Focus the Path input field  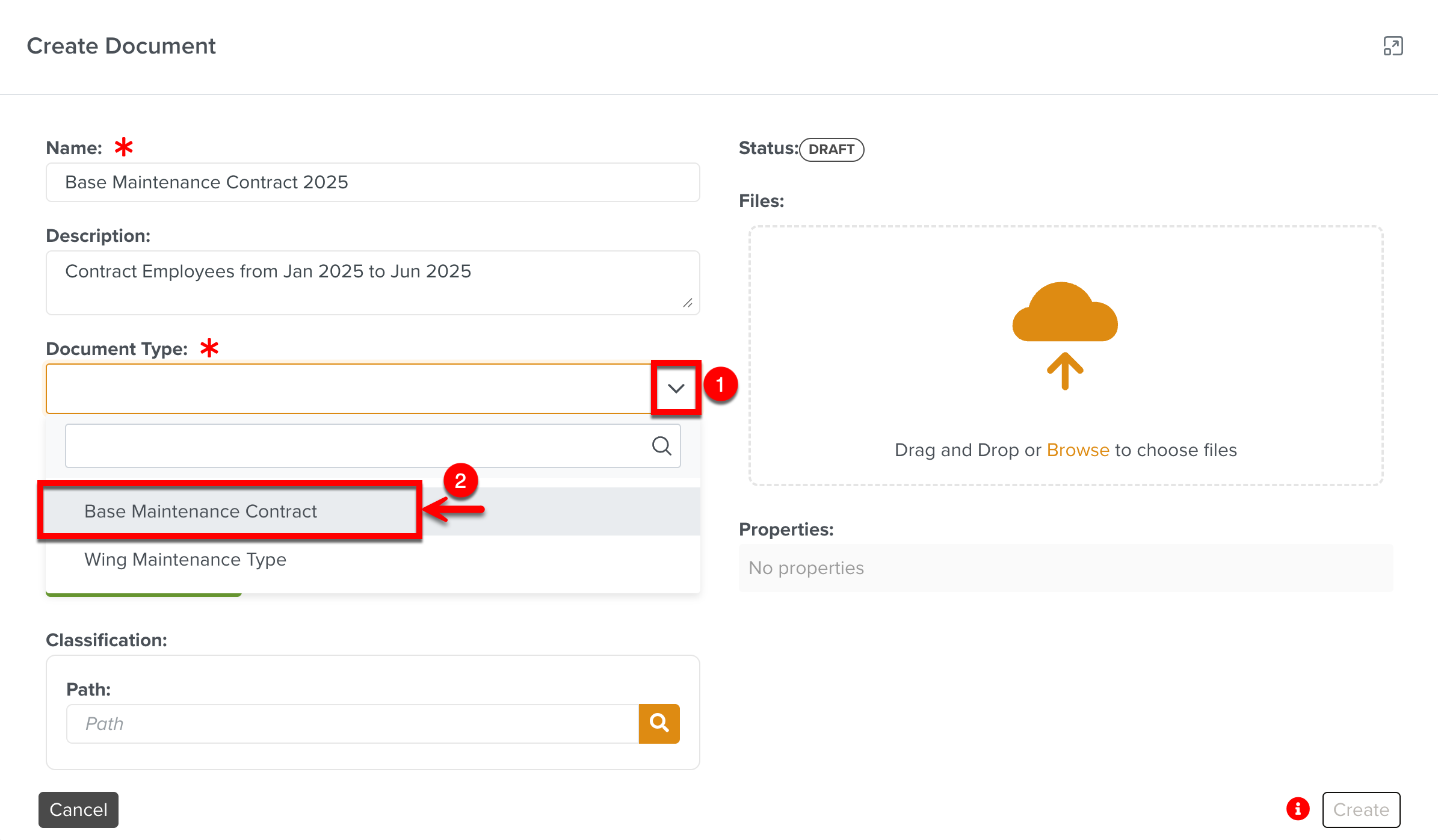tap(352, 723)
